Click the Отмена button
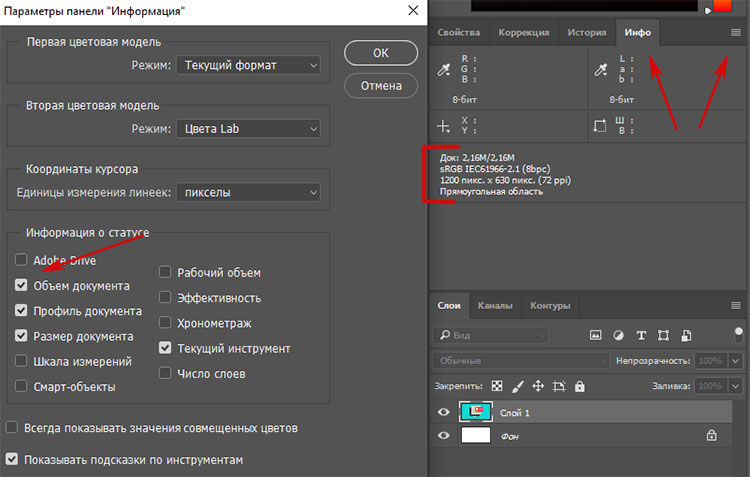 click(381, 86)
